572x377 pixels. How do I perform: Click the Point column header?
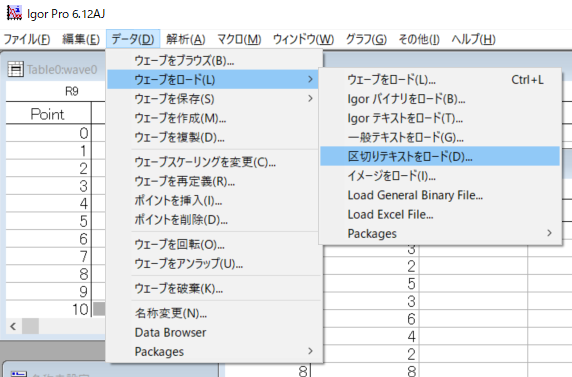click(48, 114)
